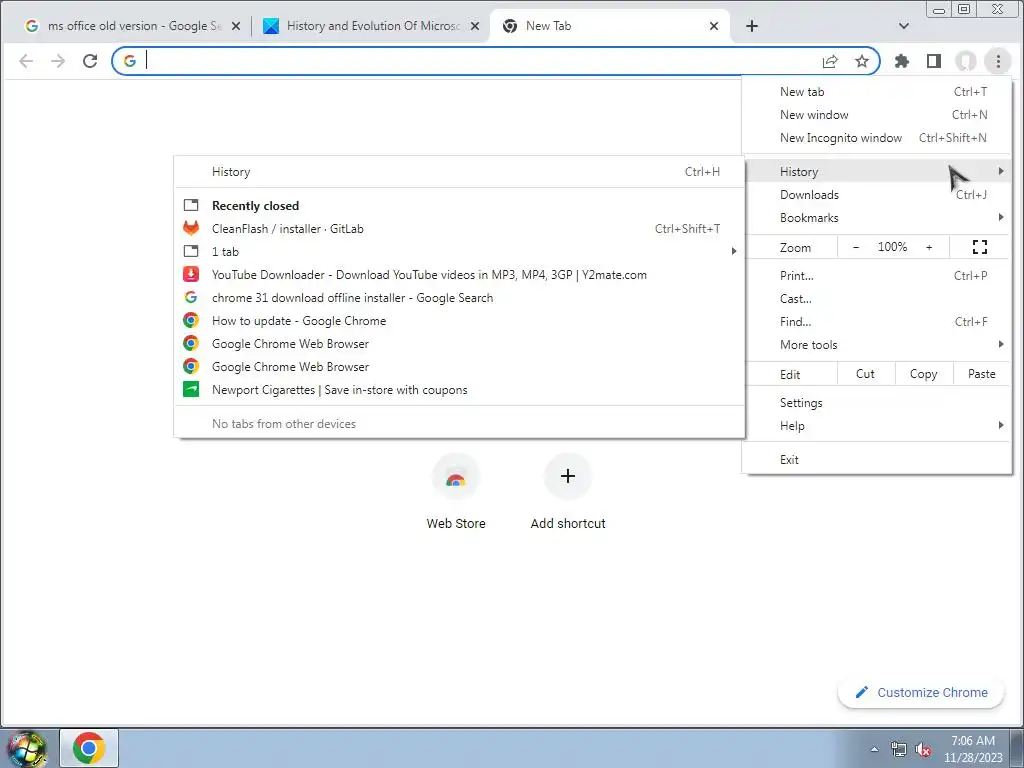Expand the History submenu arrow

1000,171
